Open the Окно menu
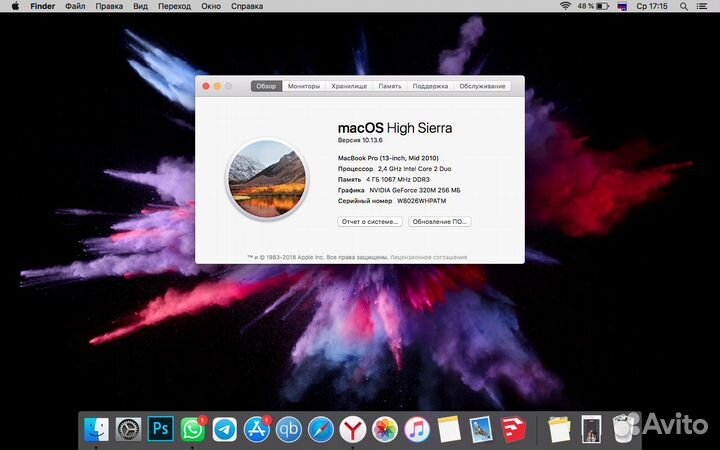The width and height of the screenshot is (720, 450). pyautogui.click(x=211, y=6)
